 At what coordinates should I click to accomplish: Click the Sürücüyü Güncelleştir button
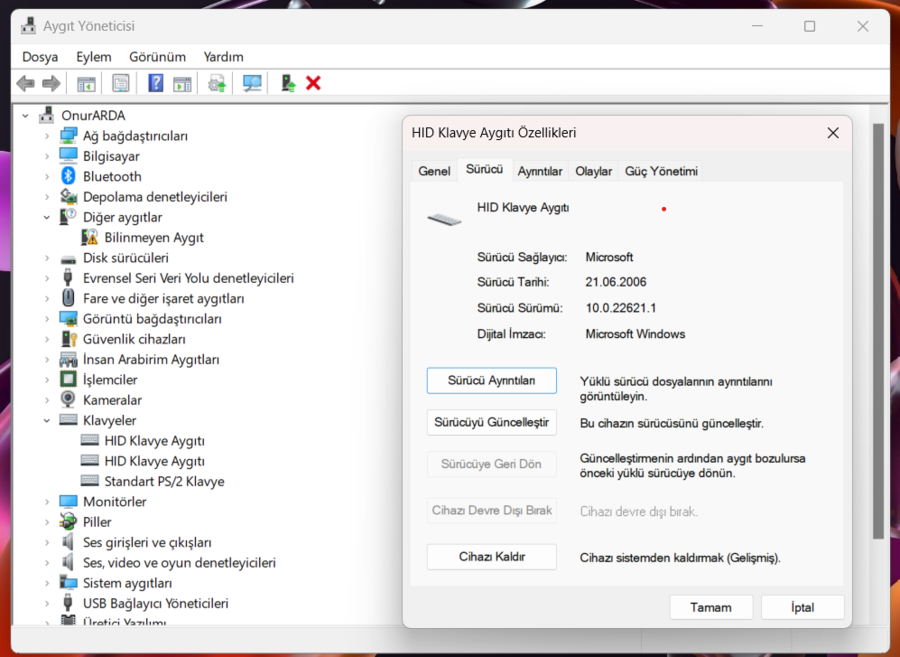point(492,423)
